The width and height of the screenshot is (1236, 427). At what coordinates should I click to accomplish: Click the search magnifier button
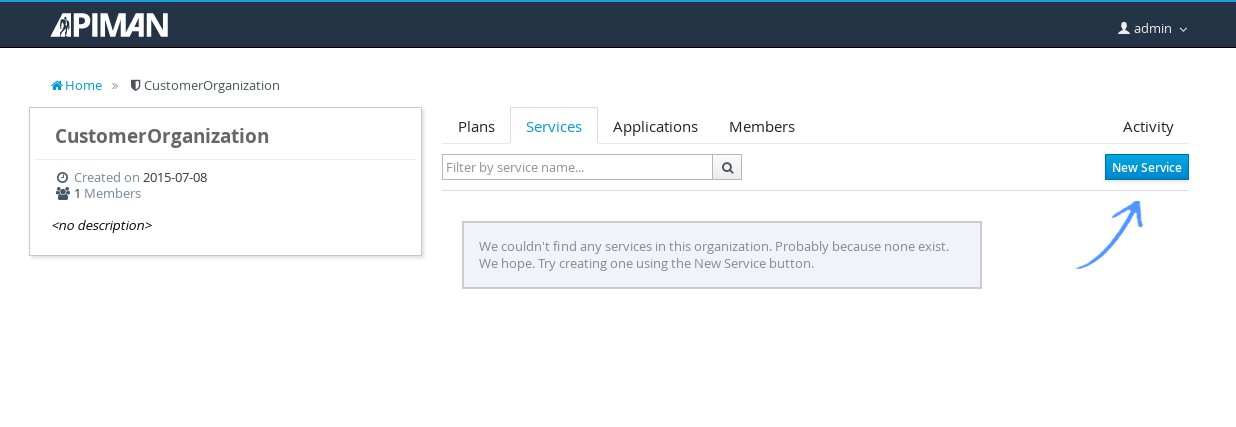tap(727, 167)
